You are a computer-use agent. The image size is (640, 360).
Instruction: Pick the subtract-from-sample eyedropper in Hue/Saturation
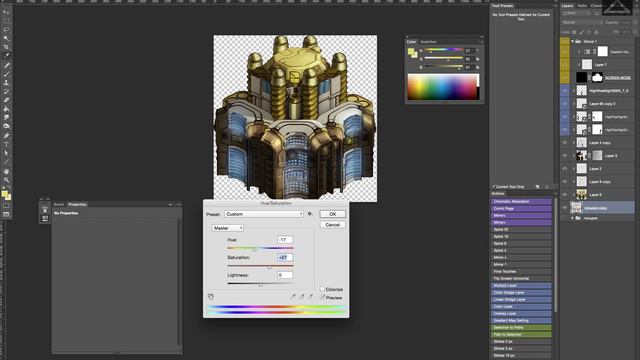(x=311, y=296)
